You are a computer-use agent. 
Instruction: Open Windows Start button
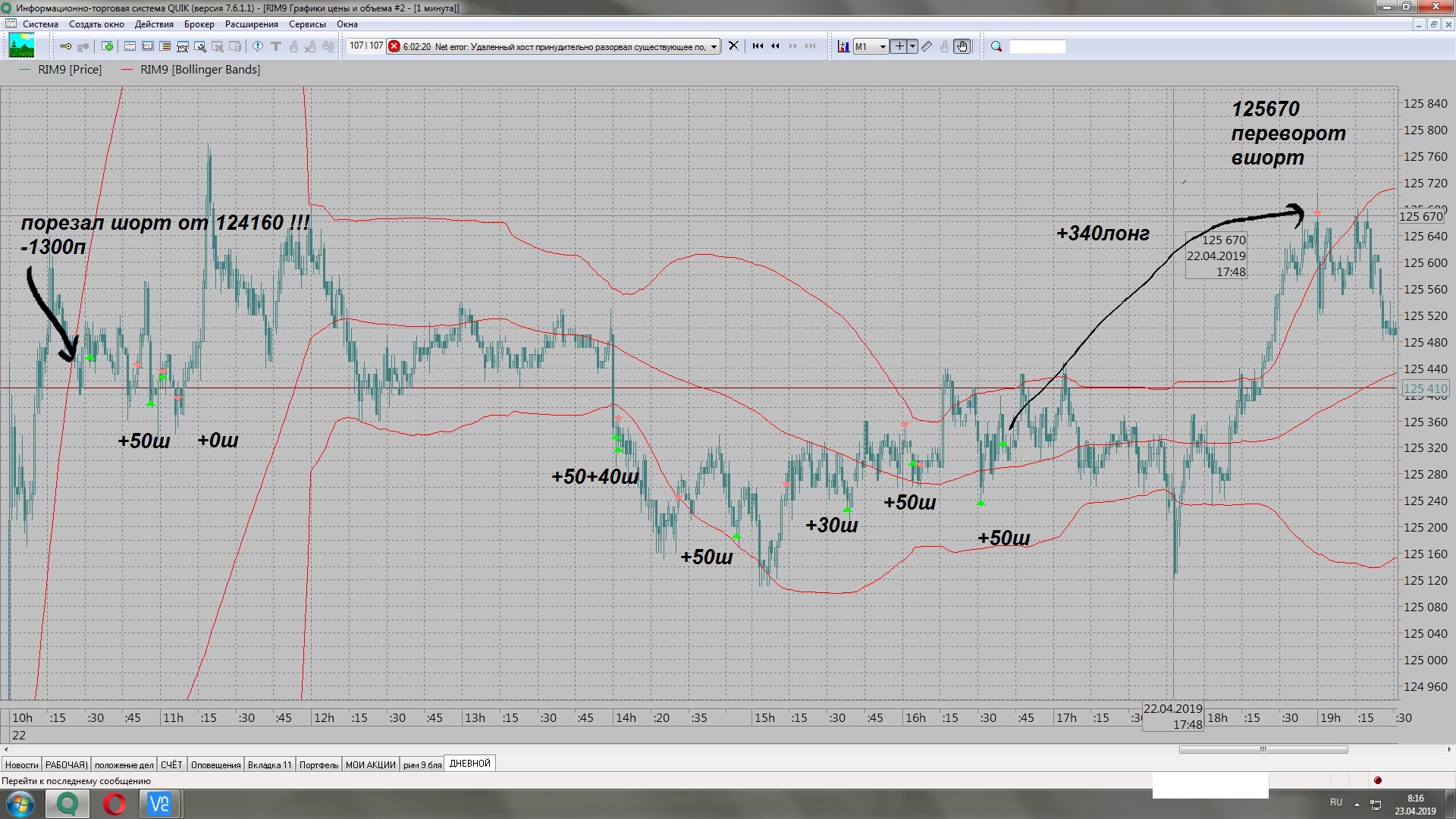click(x=20, y=804)
